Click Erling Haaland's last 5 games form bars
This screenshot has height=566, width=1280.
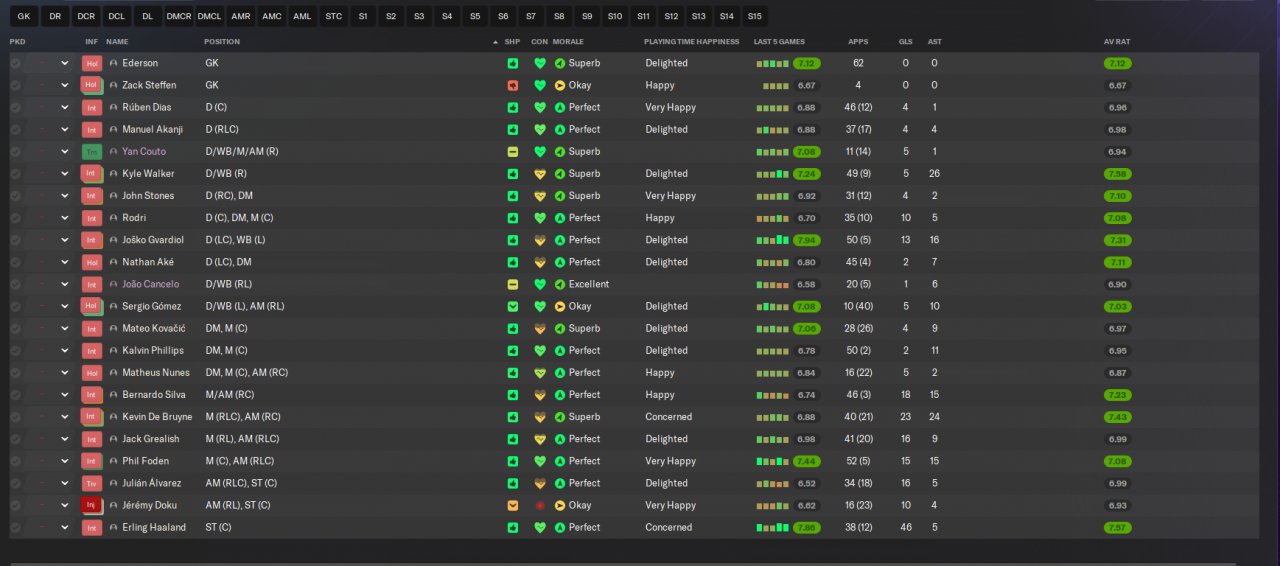774,527
